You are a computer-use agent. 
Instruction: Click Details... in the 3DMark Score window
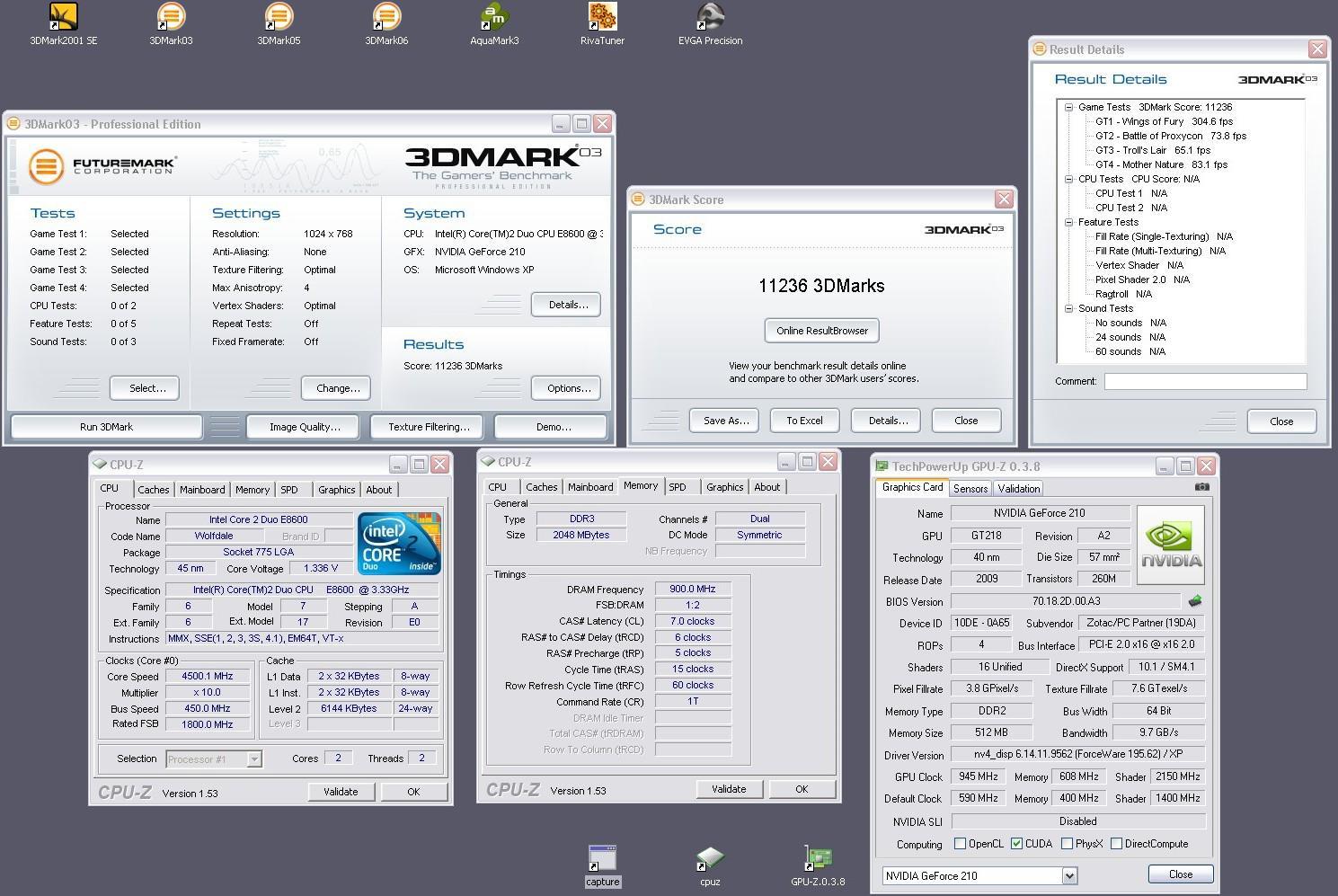[x=888, y=421]
